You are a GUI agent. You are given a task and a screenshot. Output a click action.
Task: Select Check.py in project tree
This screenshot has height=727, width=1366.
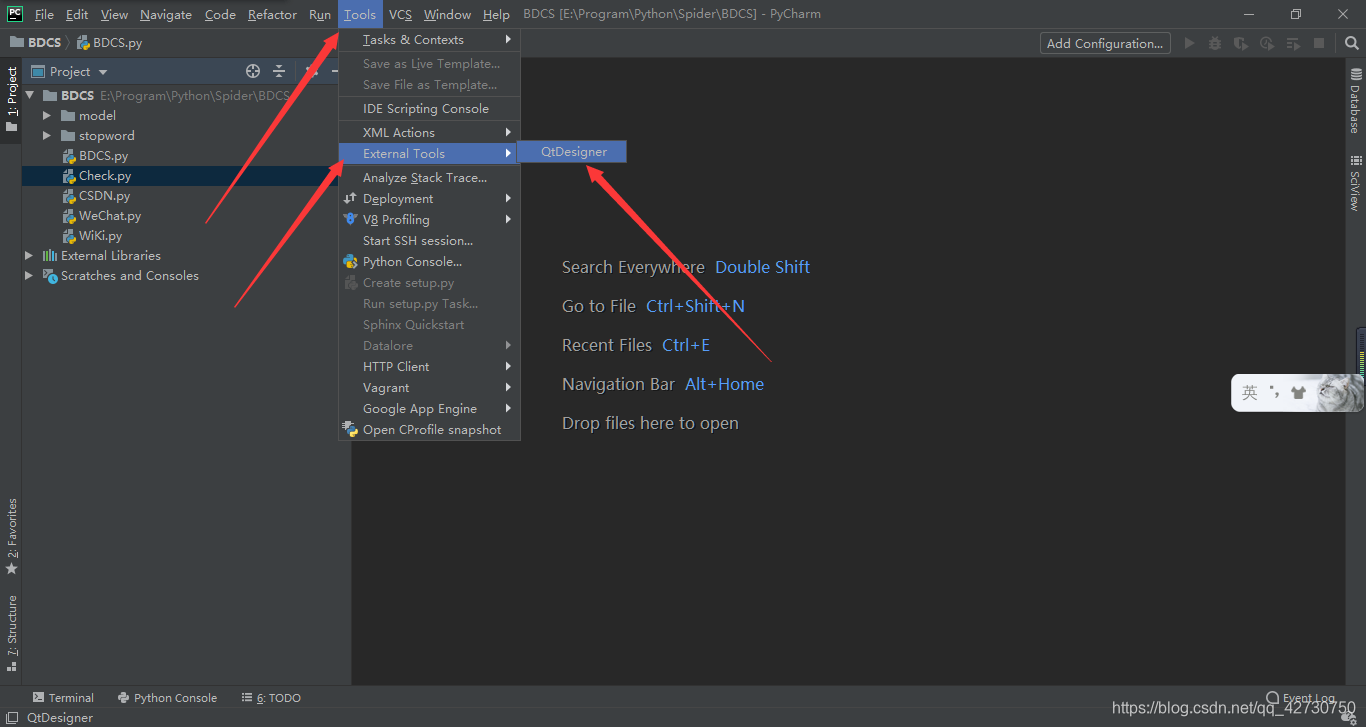pos(105,176)
